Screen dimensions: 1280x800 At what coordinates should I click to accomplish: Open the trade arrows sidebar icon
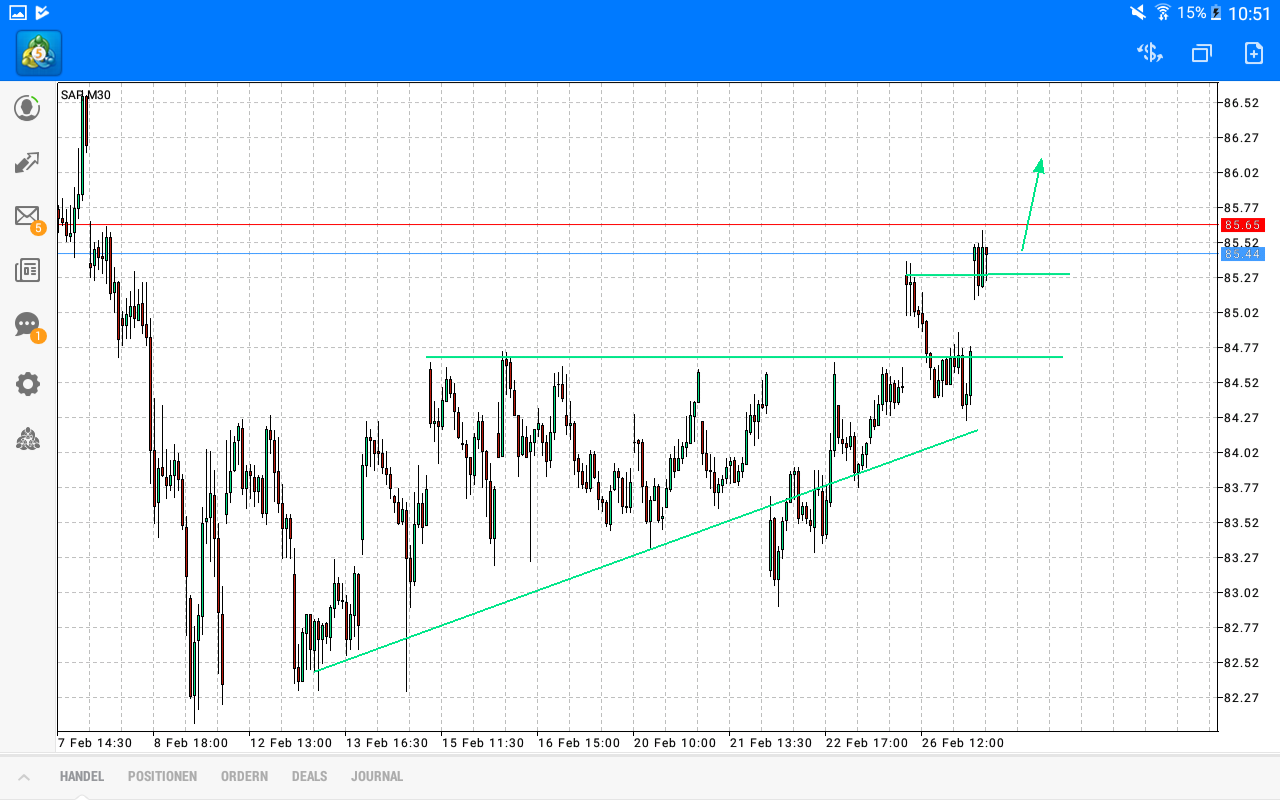point(27,163)
